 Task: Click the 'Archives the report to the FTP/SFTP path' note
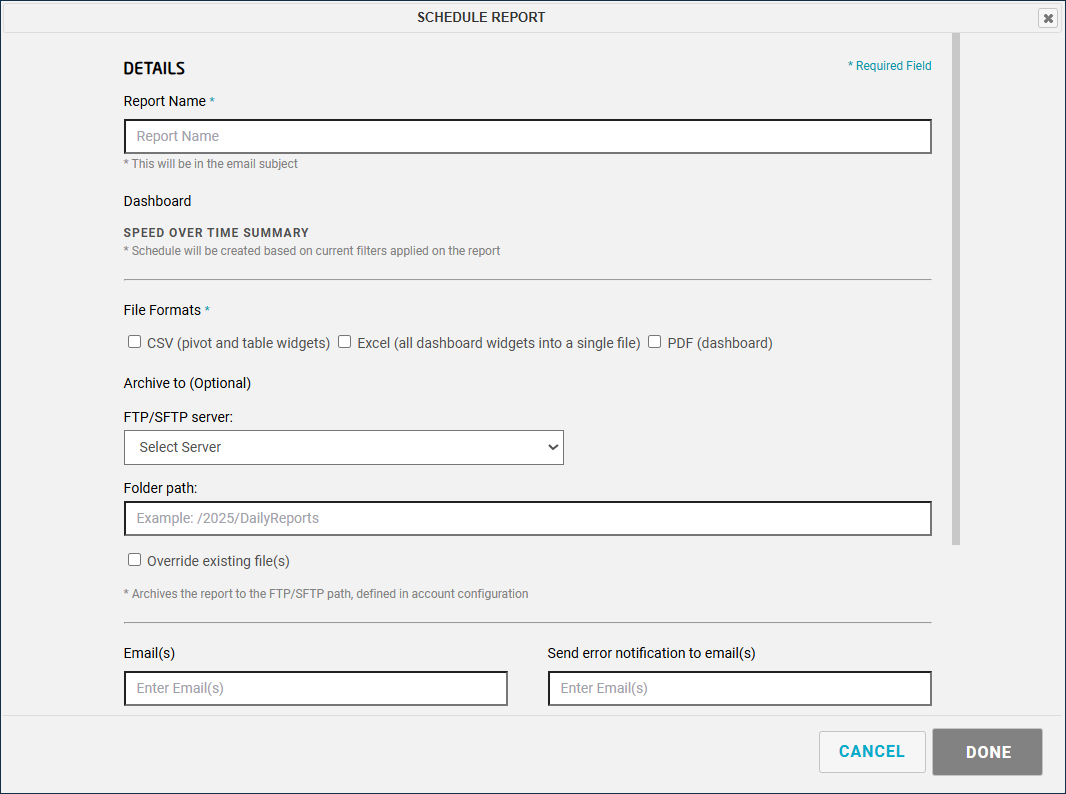[x=326, y=594]
